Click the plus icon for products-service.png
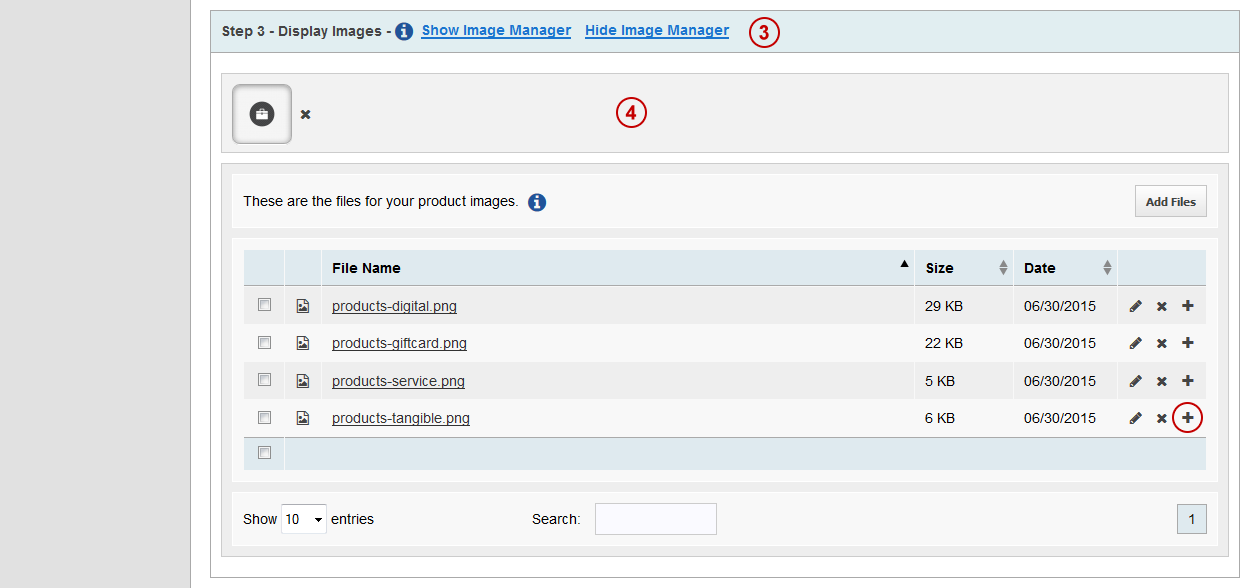 1187,381
